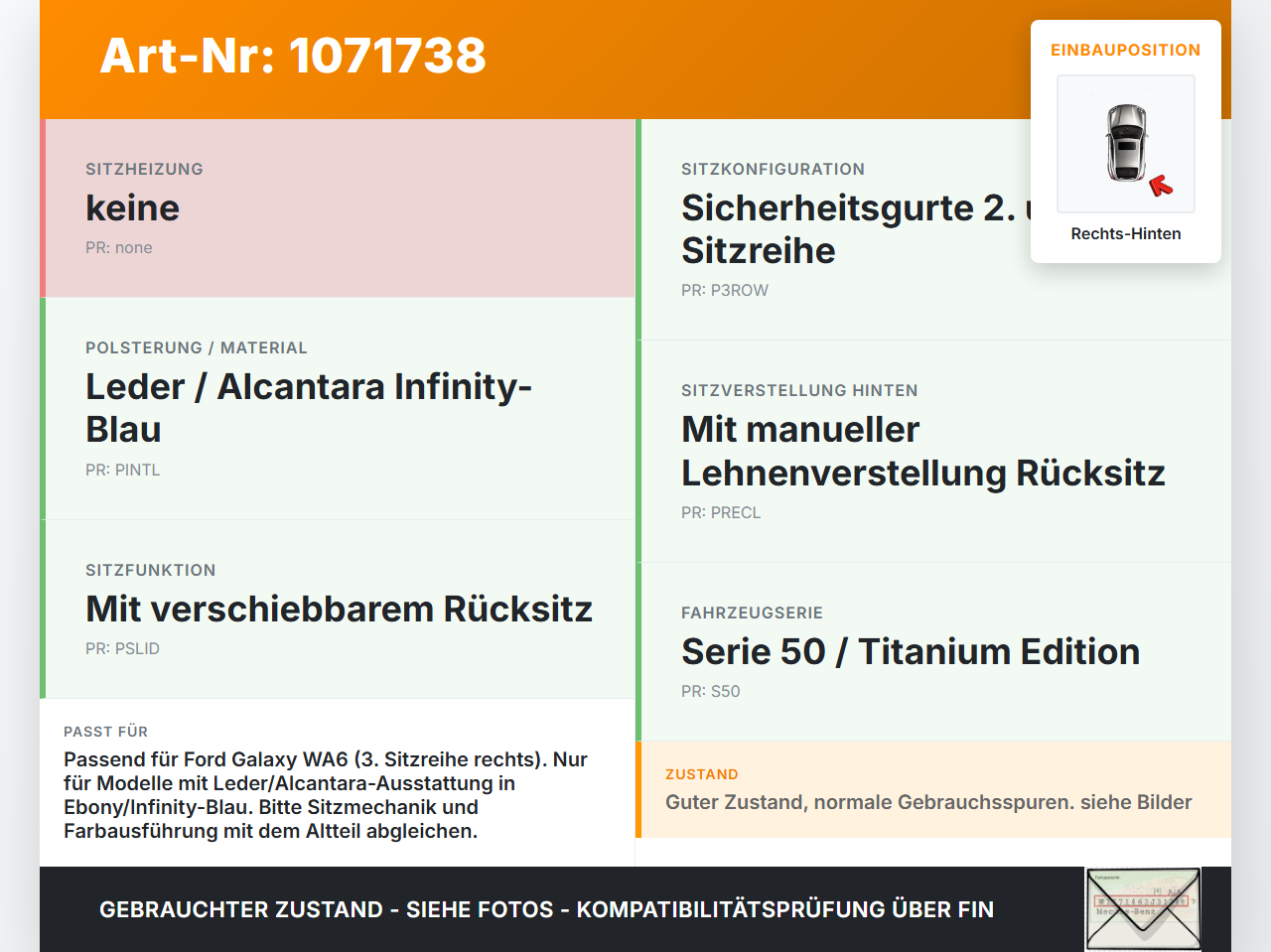Click the red arrow on car diagram
The height and width of the screenshot is (952, 1271).
(x=1161, y=186)
